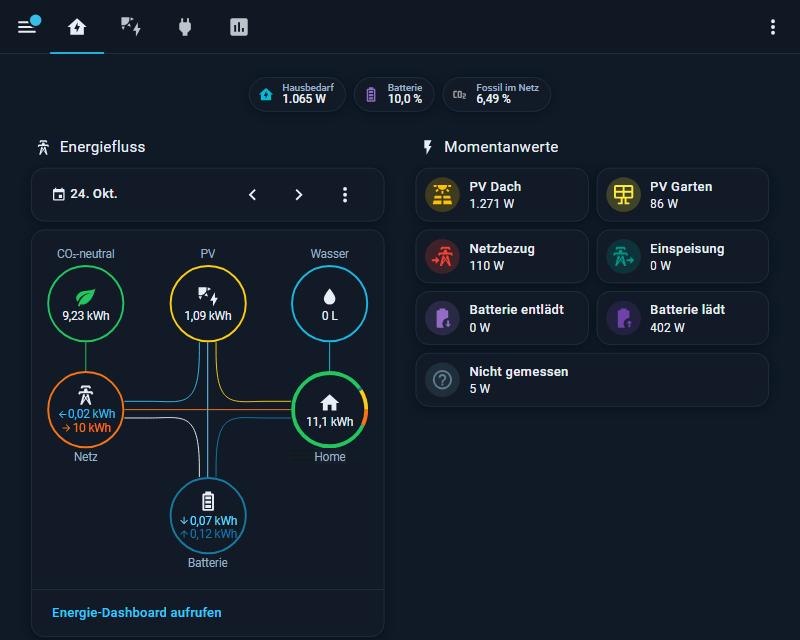The height and width of the screenshot is (640, 800).
Task: Click the CO₂-neutral 9,23 kWh circle
Action: point(86,303)
